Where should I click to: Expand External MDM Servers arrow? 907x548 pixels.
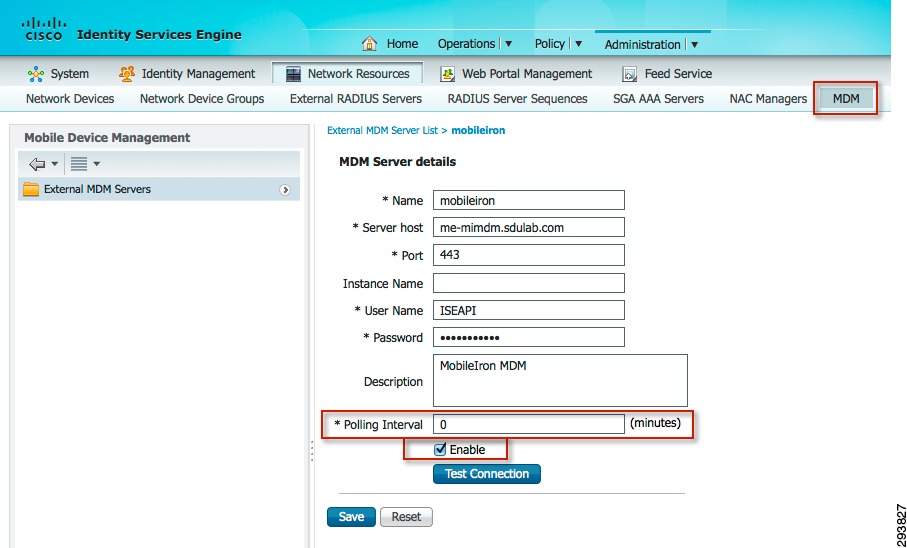click(285, 190)
